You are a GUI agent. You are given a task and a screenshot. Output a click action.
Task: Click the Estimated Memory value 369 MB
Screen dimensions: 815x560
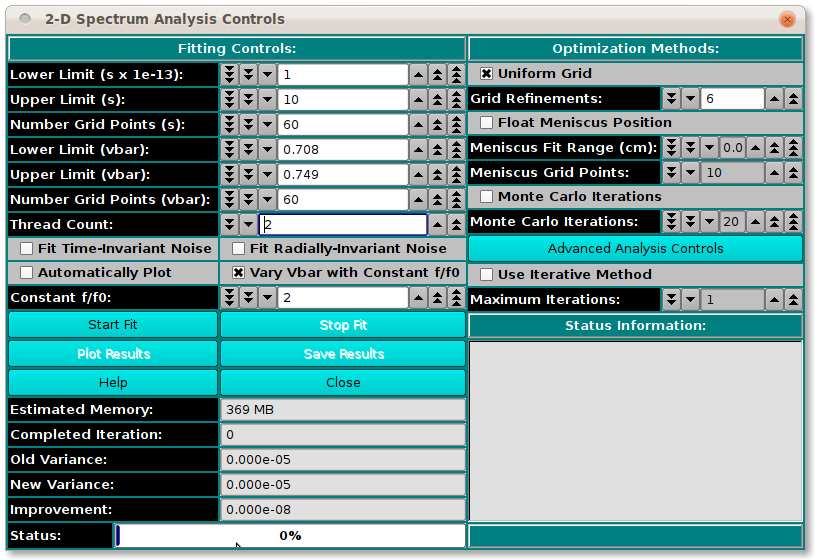[343, 410]
